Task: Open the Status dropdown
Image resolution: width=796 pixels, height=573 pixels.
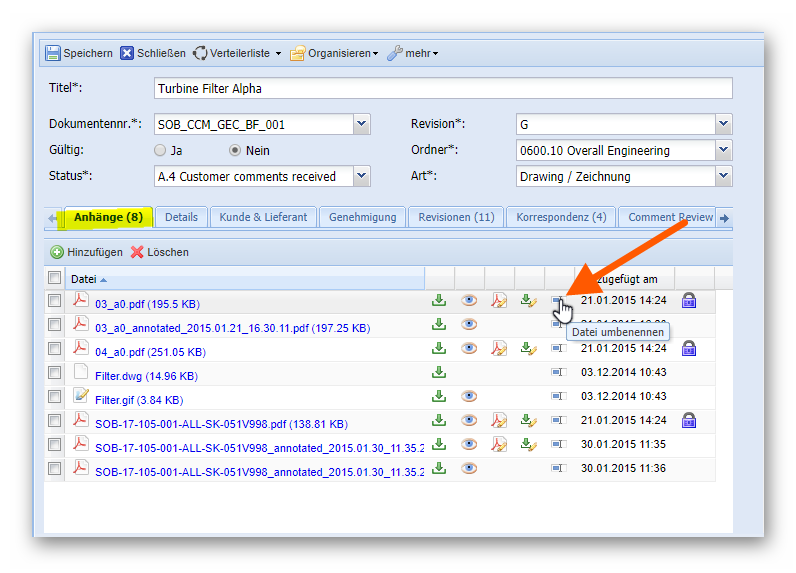Action: click(x=361, y=176)
